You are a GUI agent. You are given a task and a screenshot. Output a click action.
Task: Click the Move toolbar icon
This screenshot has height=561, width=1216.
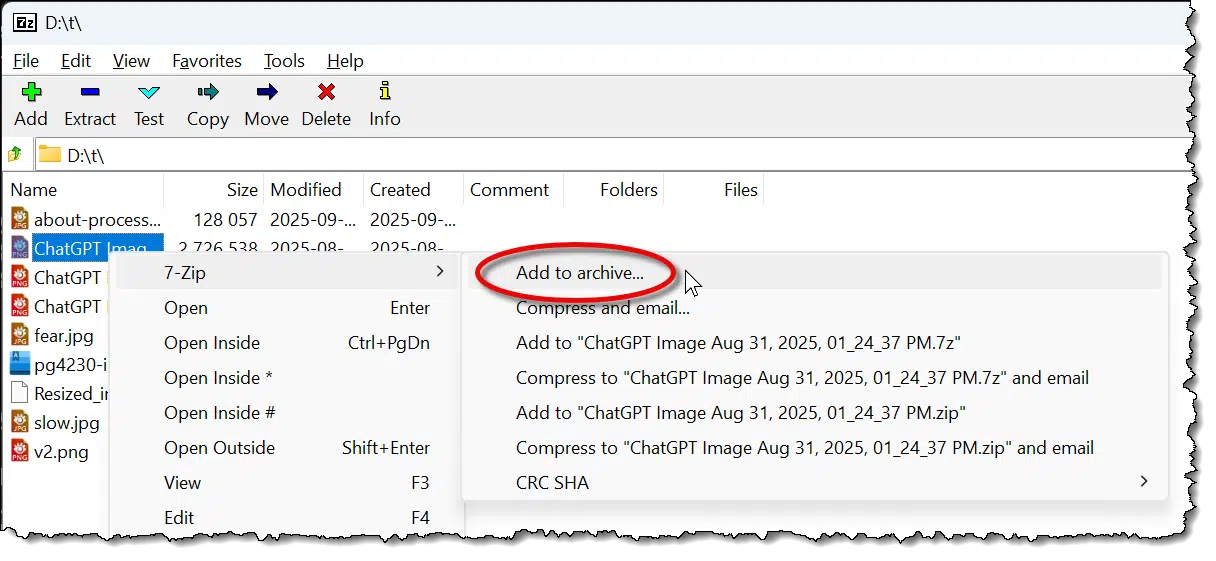point(266,93)
